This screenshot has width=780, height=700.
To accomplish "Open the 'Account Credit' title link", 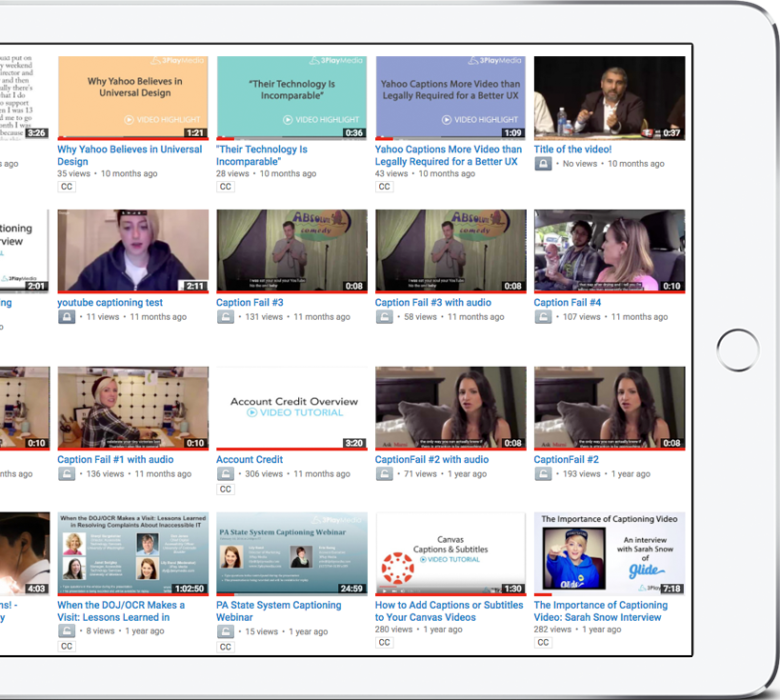I will 249,460.
